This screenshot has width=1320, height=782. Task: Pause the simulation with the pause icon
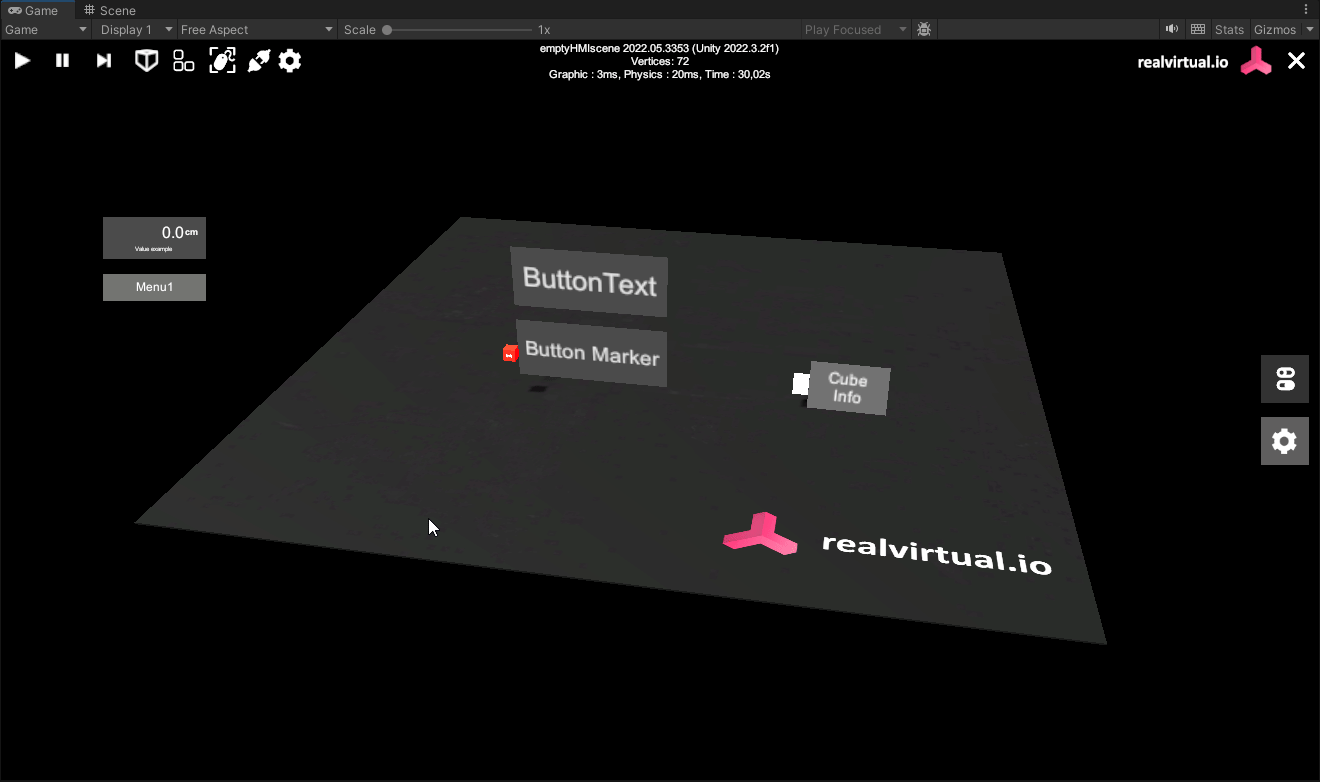coord(62,61)
